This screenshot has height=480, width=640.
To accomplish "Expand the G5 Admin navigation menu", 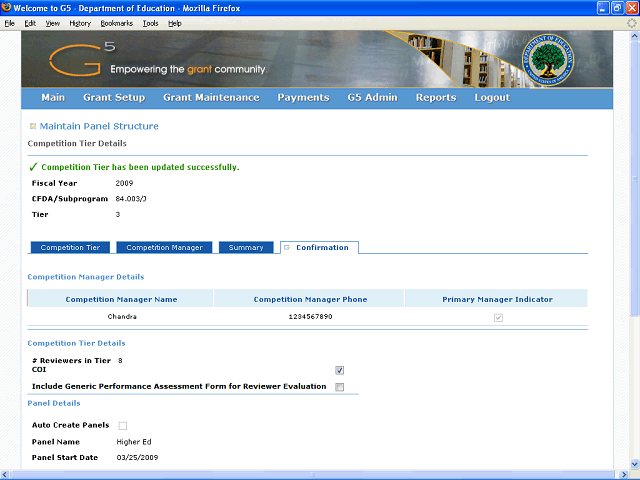I will click(372, 98).
